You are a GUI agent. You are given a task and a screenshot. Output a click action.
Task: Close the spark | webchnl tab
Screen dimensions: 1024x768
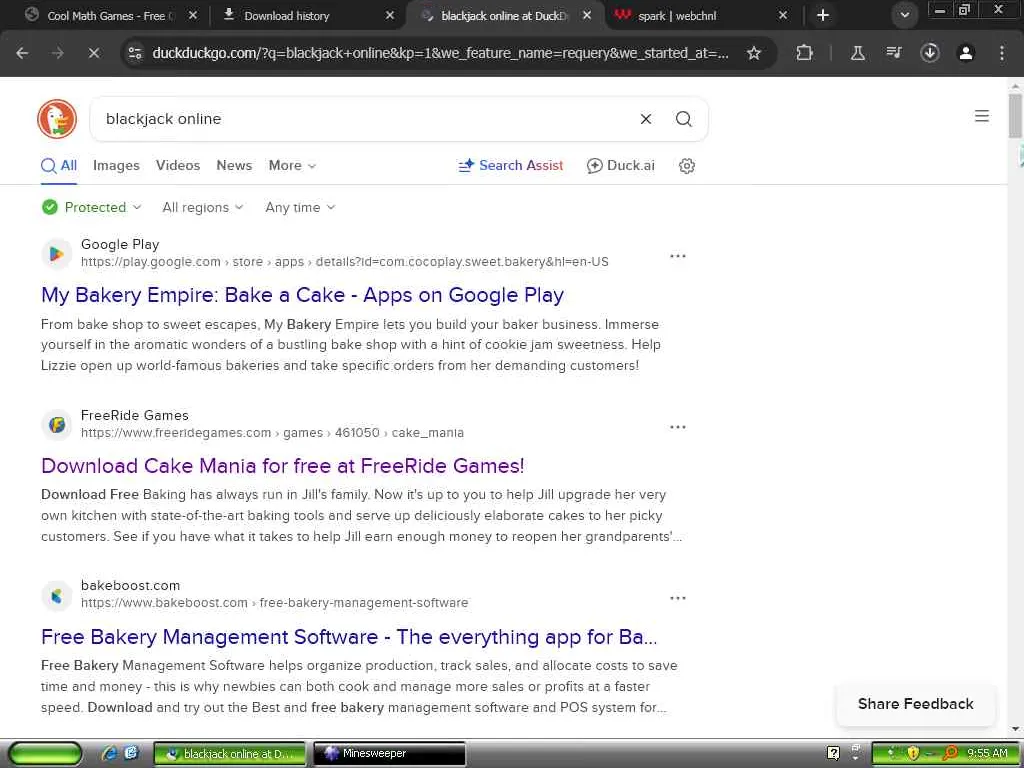[x=783, y=15]
